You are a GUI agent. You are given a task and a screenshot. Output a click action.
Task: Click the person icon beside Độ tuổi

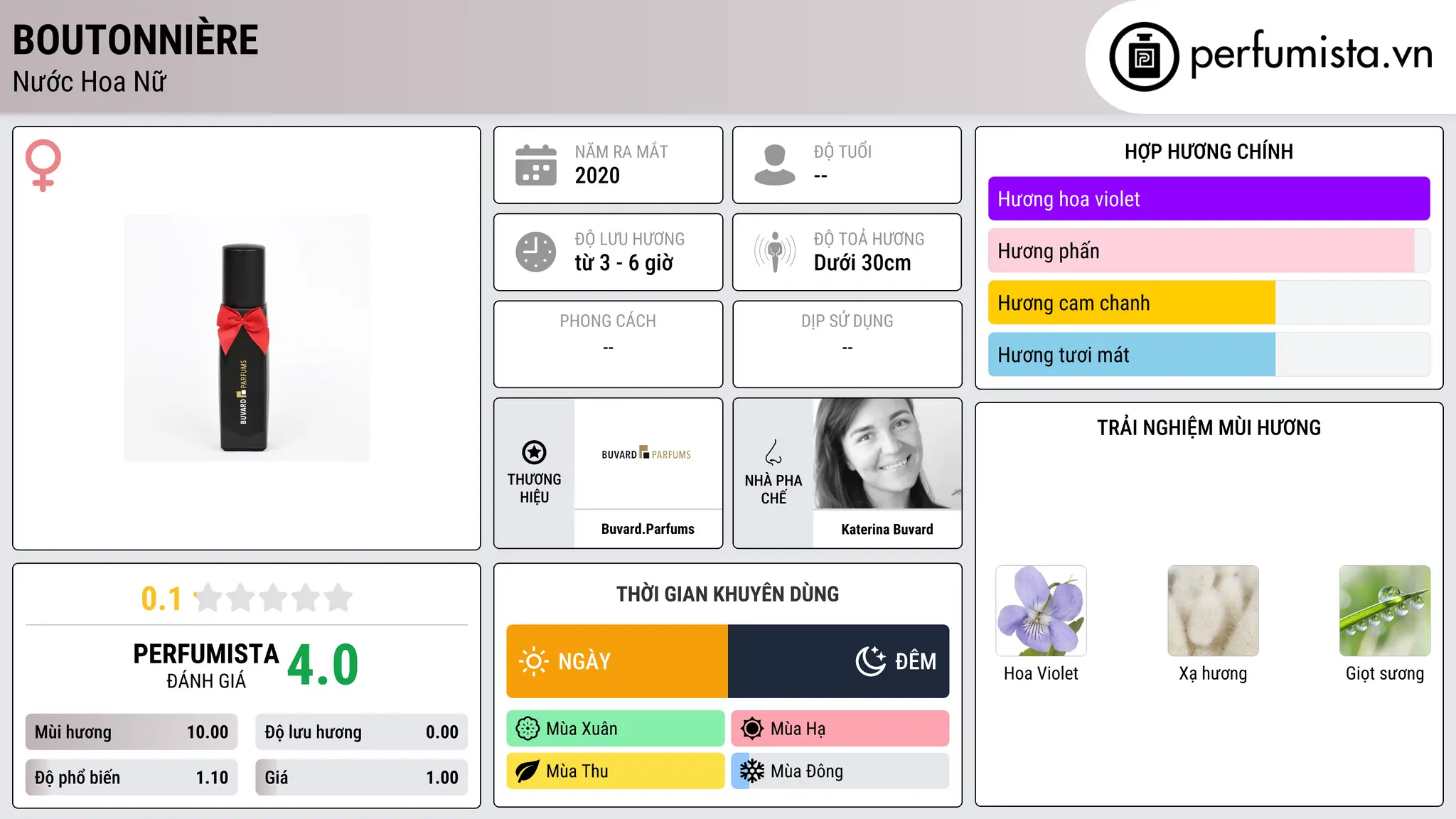(775, 165)
